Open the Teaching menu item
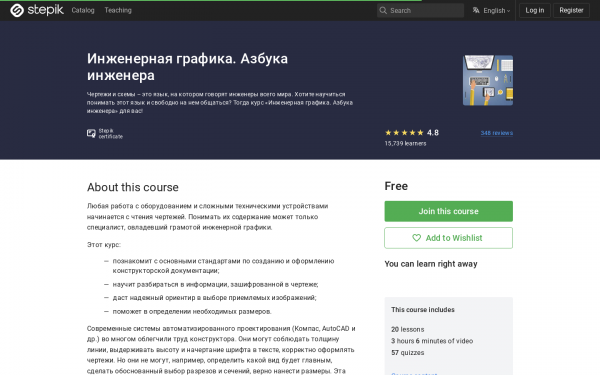Viewport: 600px width, 375px height. [118, 10]
